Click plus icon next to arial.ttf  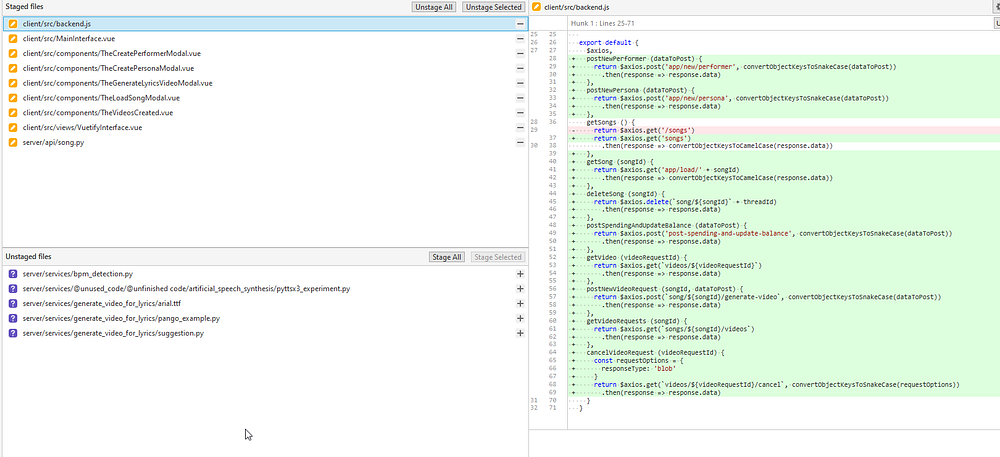pyautogui.click(x=520, y=303)
